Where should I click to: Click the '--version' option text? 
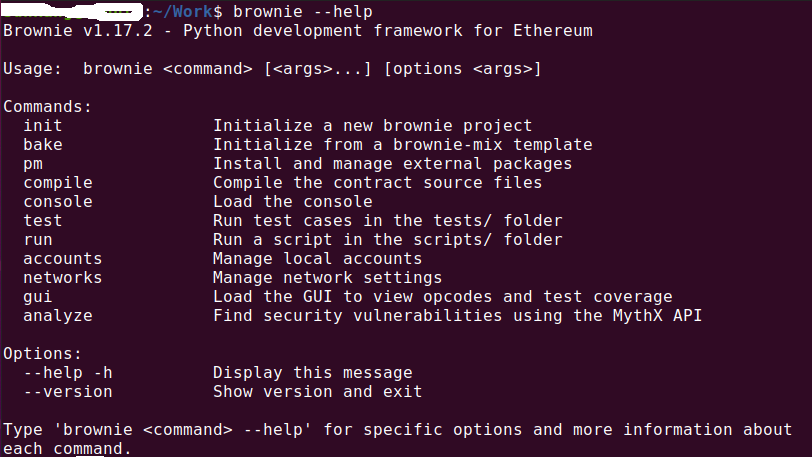click(67, 392)
